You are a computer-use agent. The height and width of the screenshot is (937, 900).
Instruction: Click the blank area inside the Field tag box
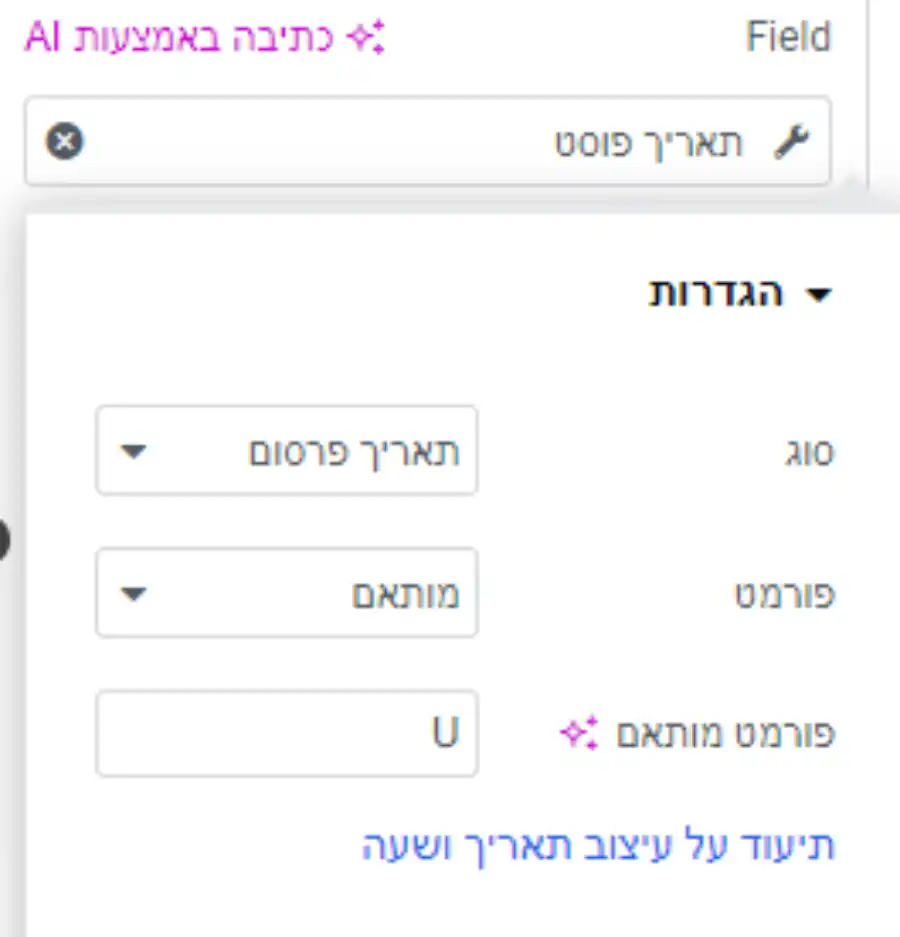pos(317,142)
